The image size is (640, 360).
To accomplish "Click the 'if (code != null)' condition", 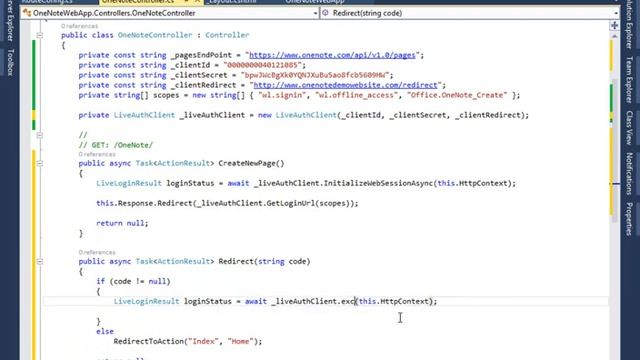I will pyautogui.click(x=133, y=281).
